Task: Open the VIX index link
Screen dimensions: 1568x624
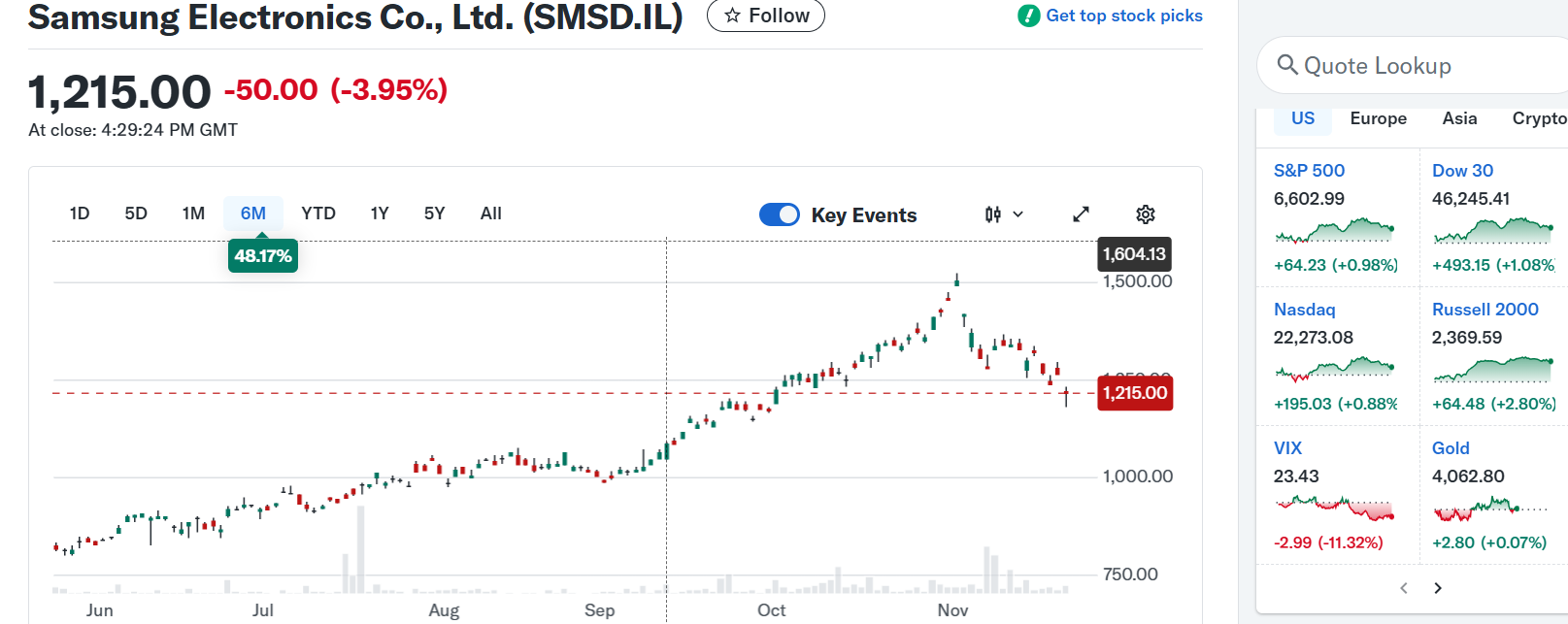Action: pos(1287,448)
